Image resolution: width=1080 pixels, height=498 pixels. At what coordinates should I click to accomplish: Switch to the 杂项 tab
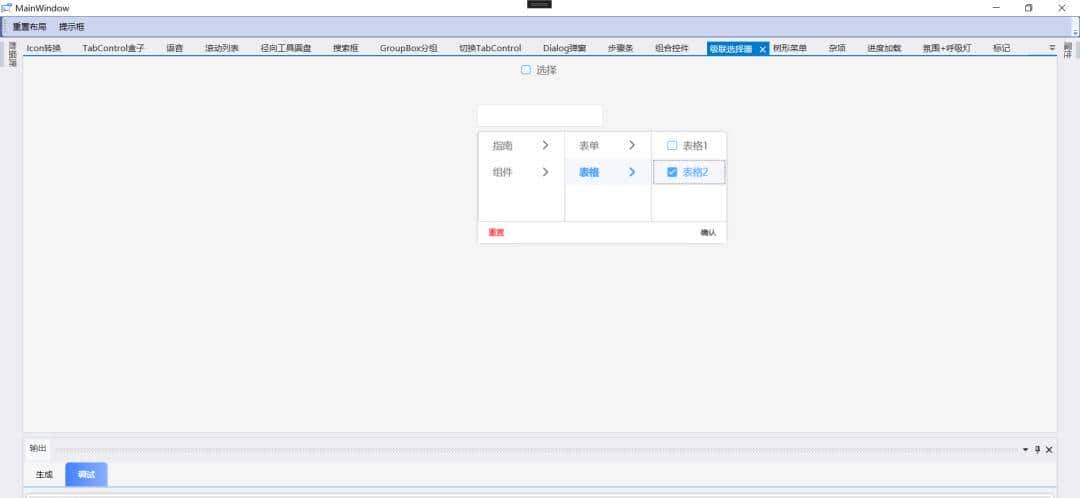tap(837, 48)
